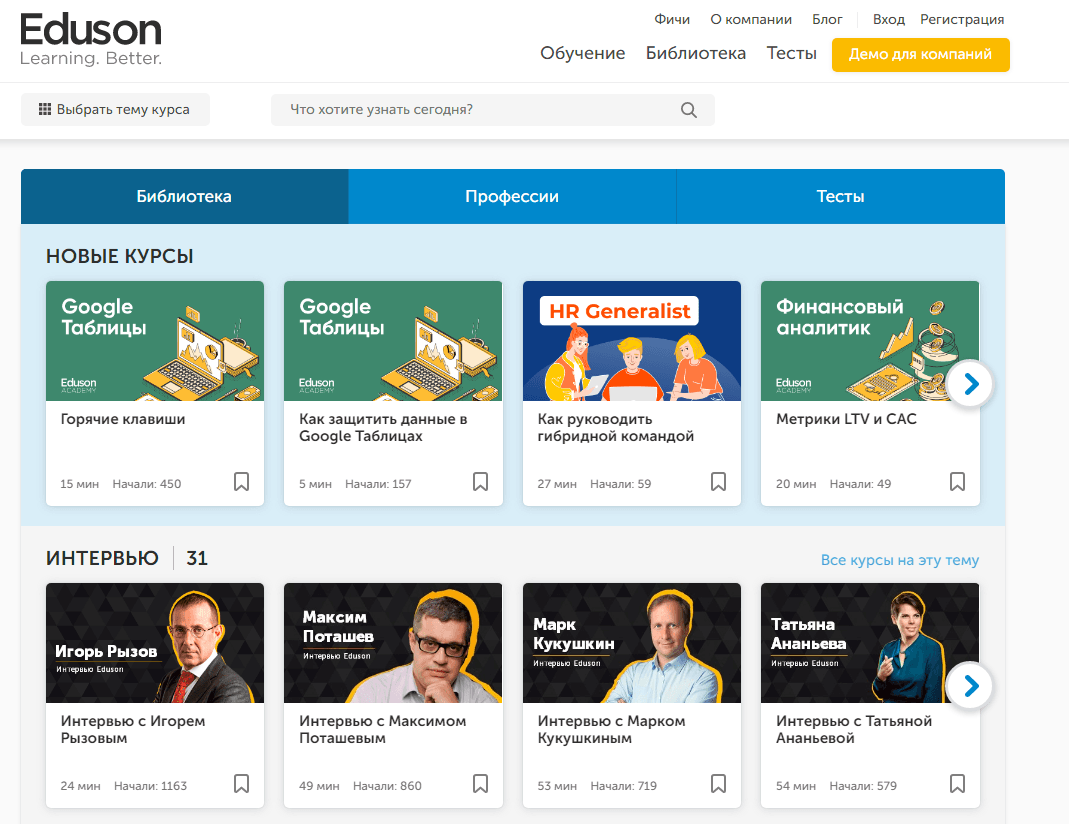Open Все курсы на эту тему link
Screen dimensions: 1069x824
(x=900, y=560)
